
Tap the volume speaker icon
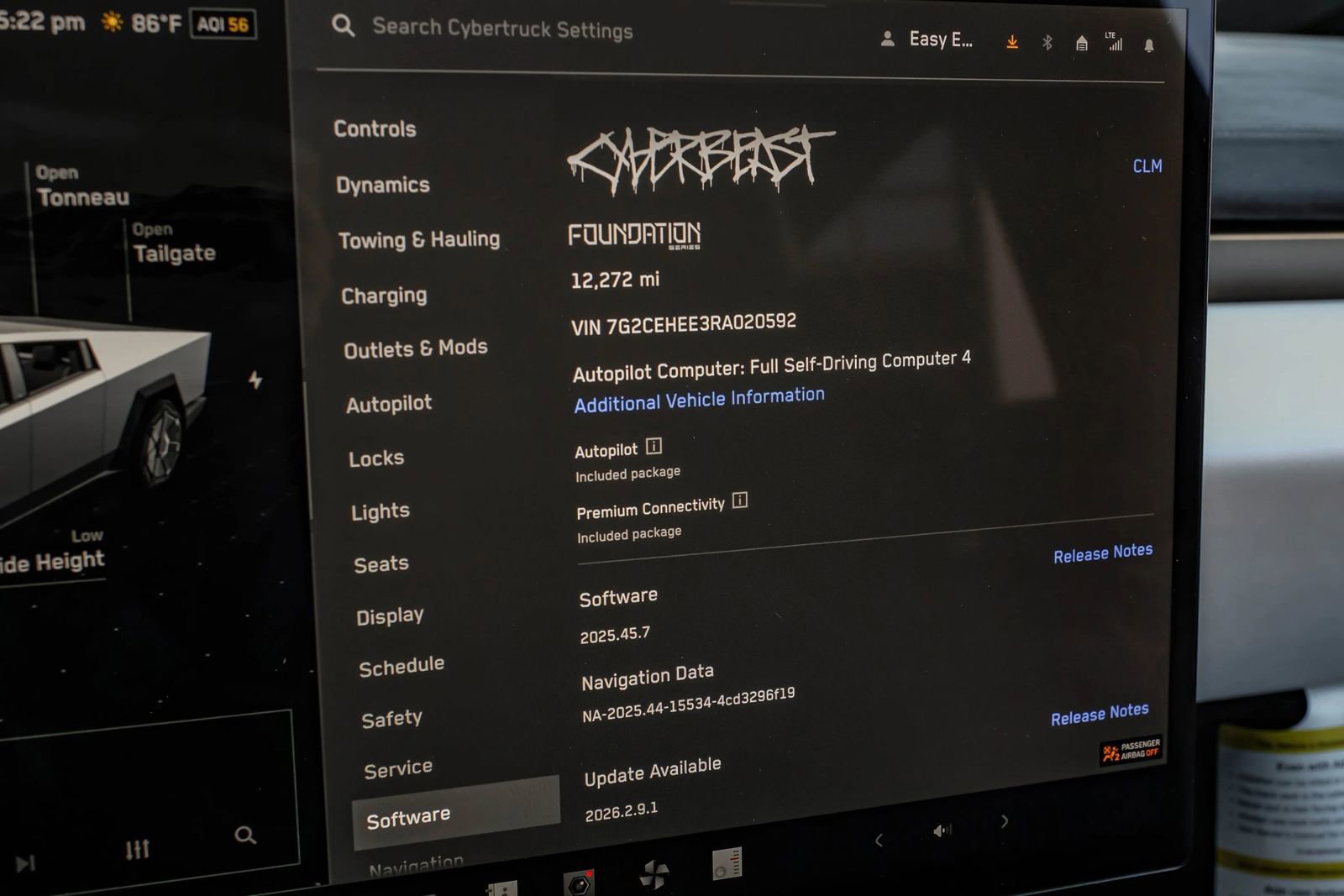coord(942,831)
